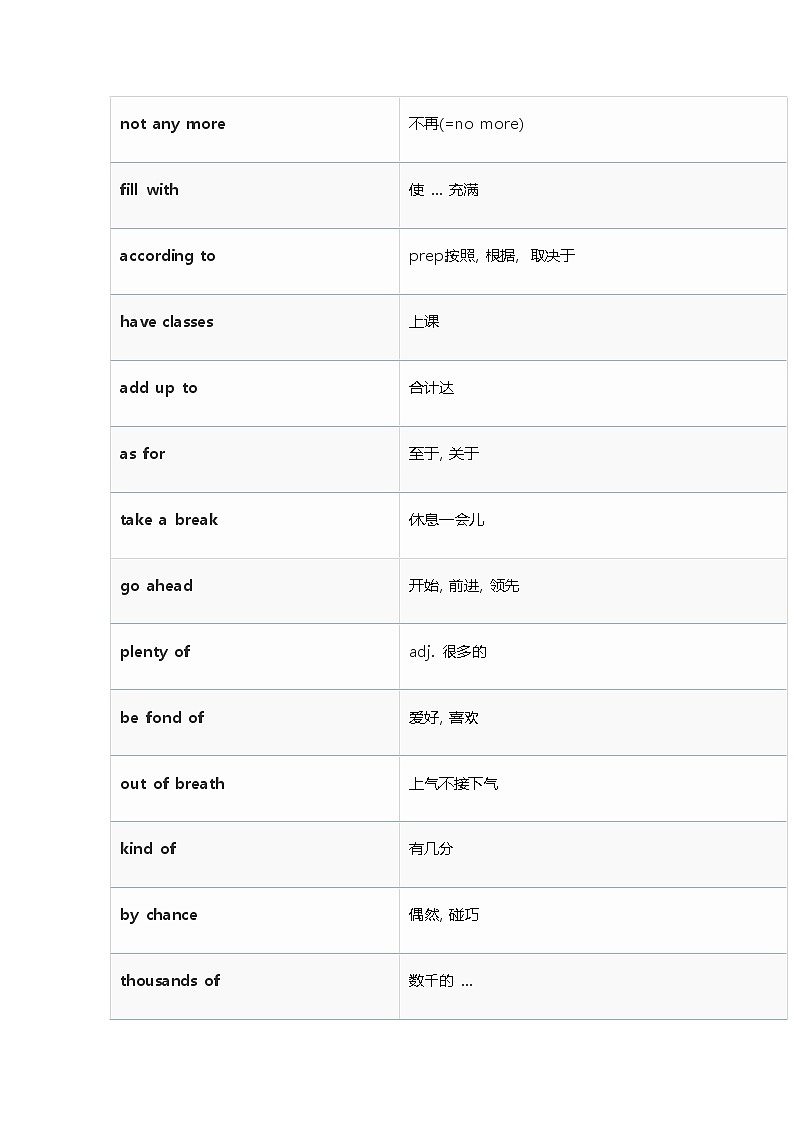Click the "by chance" entry
The width and height of the screenshot is (794, 1123).
point(158,915)
